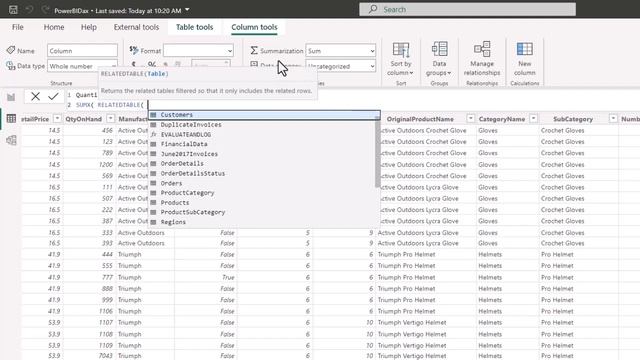Select Regions from autocomplete list
Viewport: 640px width, 360px height.
262,222
